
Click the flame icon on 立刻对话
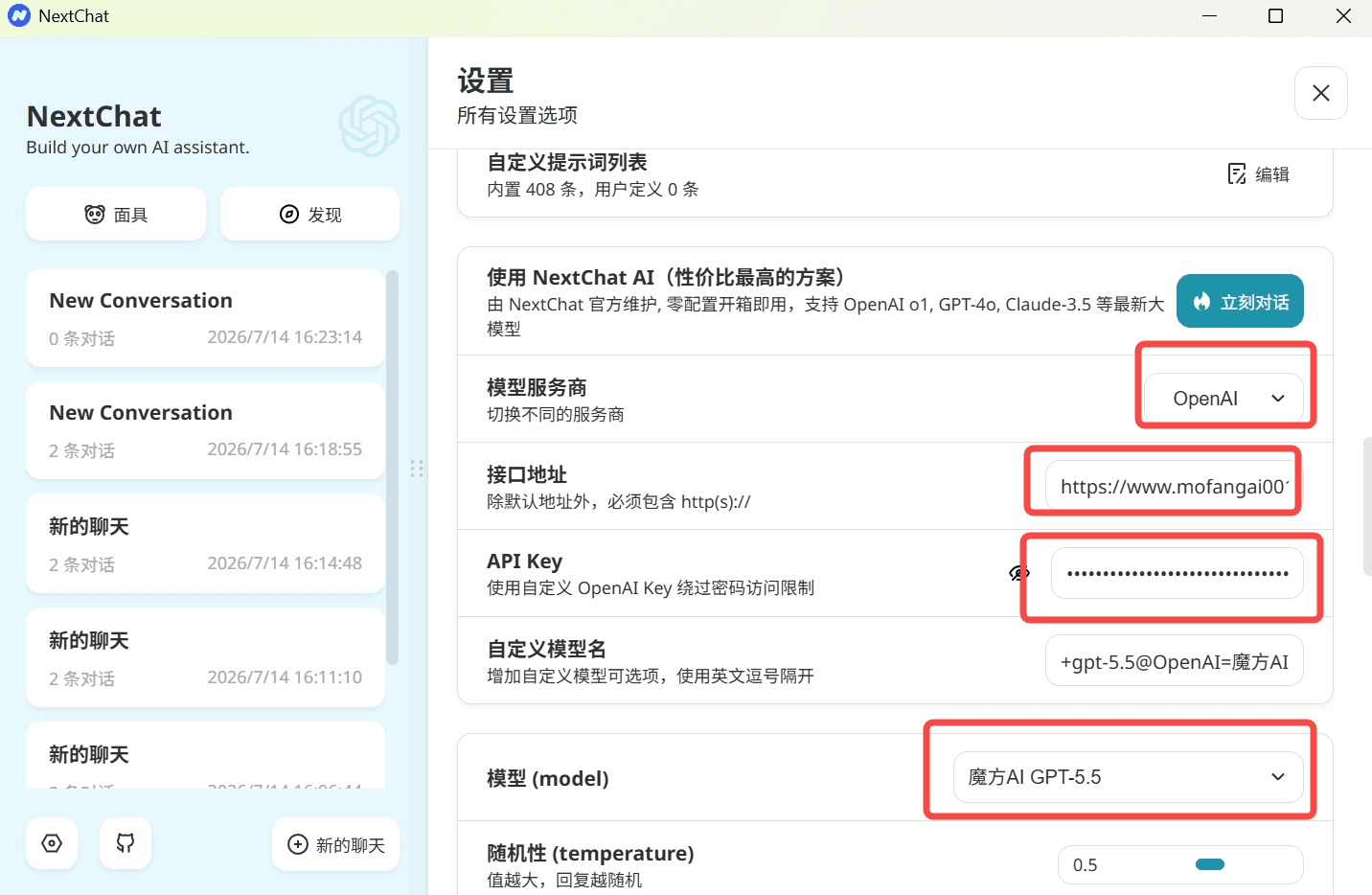point(1201,301)
